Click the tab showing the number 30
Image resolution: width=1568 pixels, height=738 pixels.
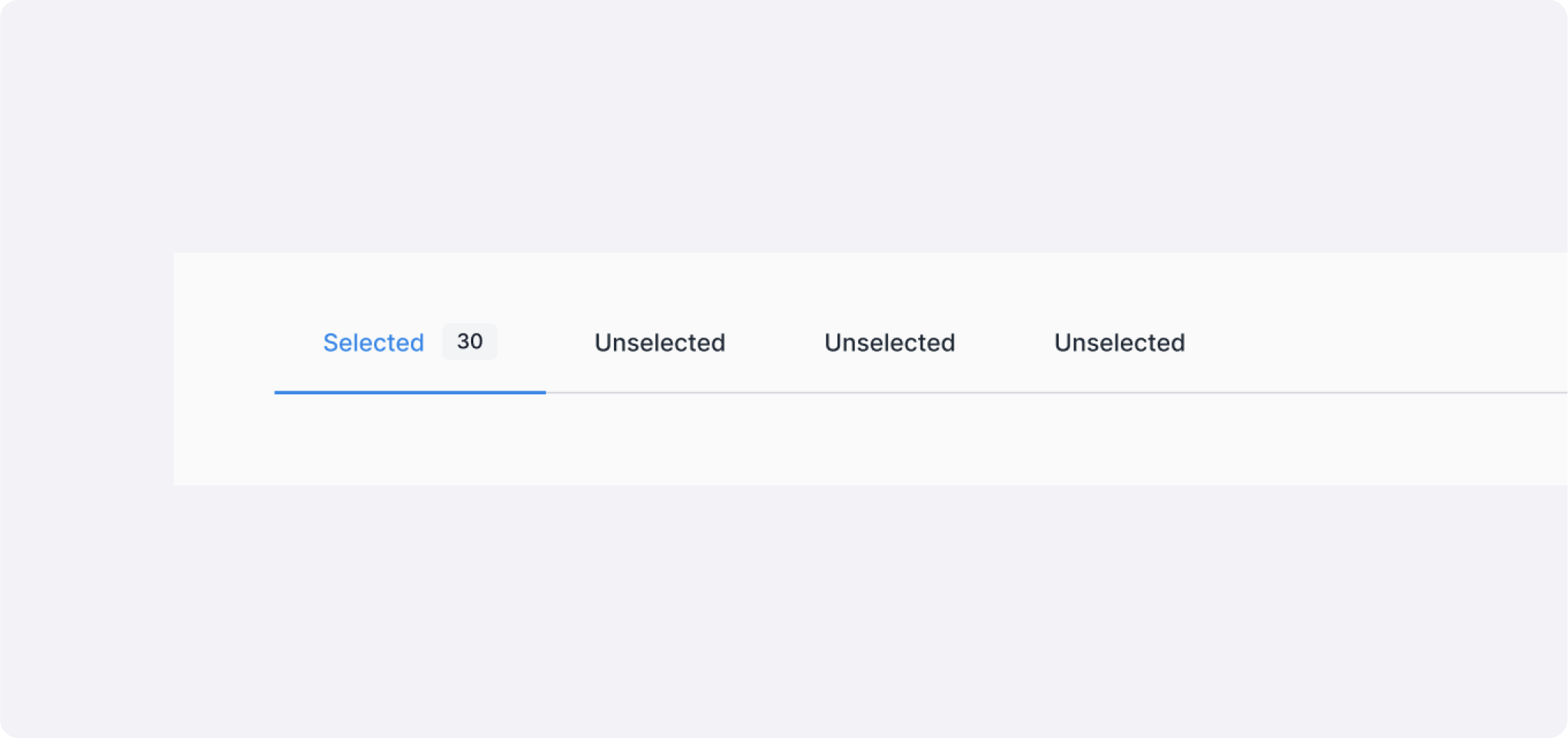click(x=409, y=343)
